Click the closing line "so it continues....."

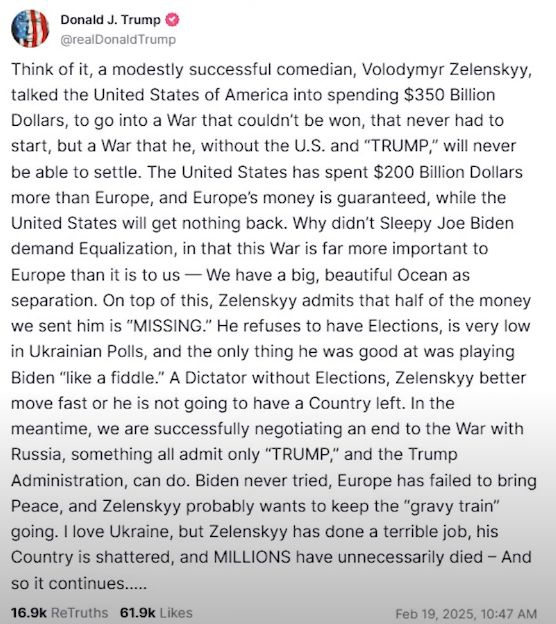79,584
